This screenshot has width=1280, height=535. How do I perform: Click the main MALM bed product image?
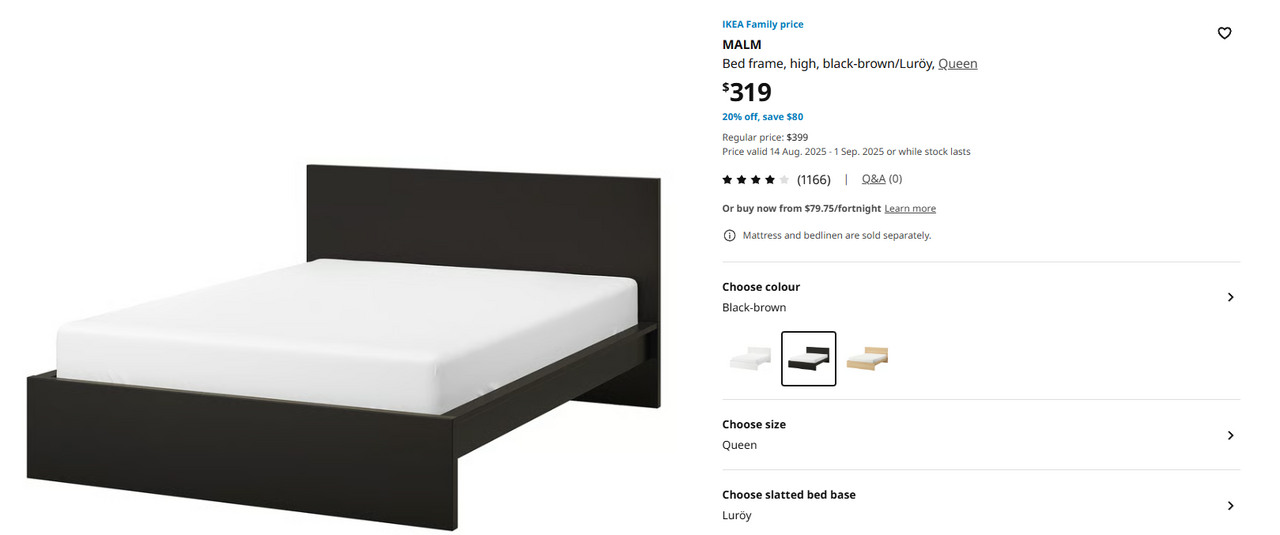(343, 347)
